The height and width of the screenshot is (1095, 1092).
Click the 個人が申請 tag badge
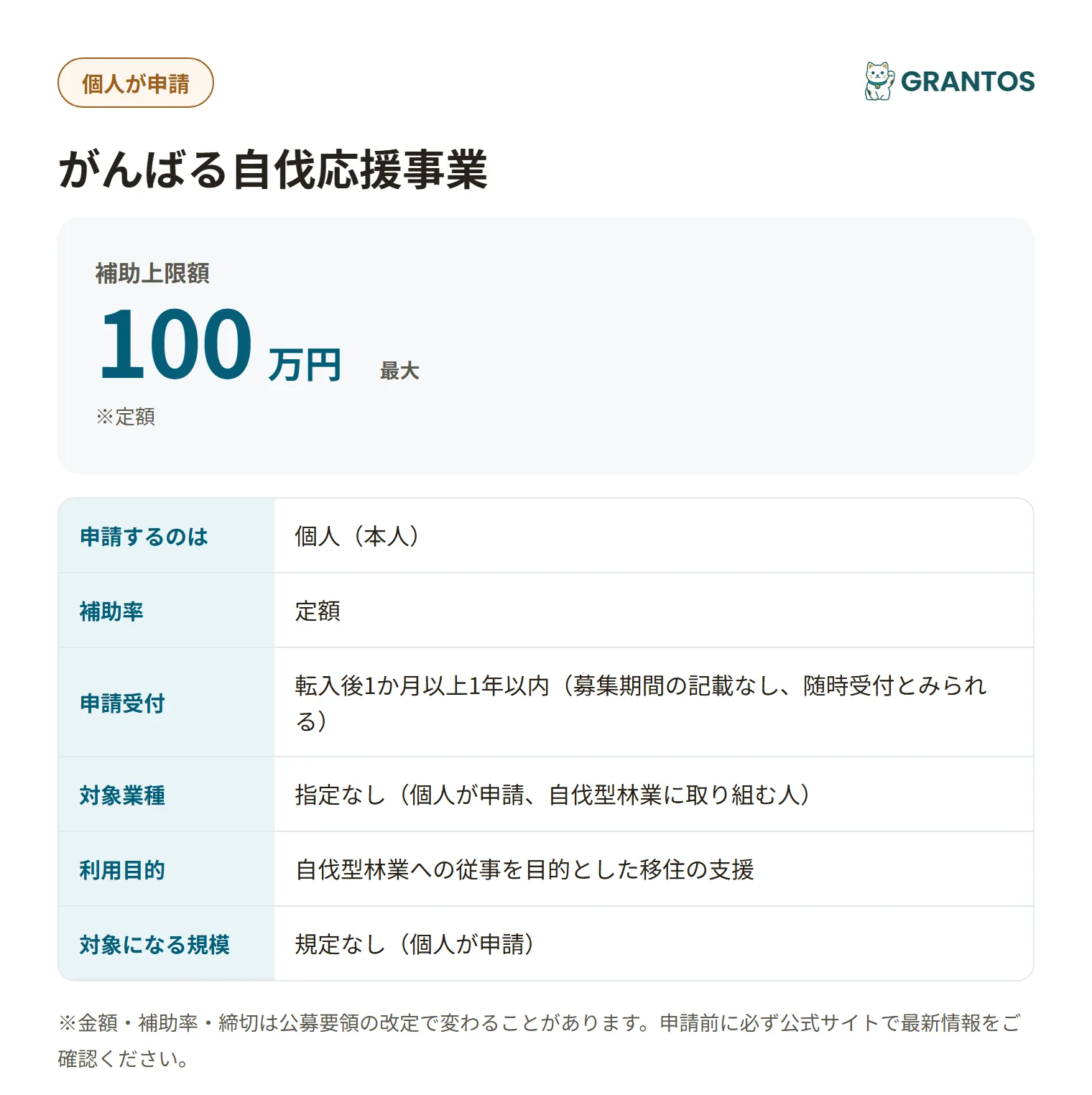pyautogui.click(x=136, y=83)
